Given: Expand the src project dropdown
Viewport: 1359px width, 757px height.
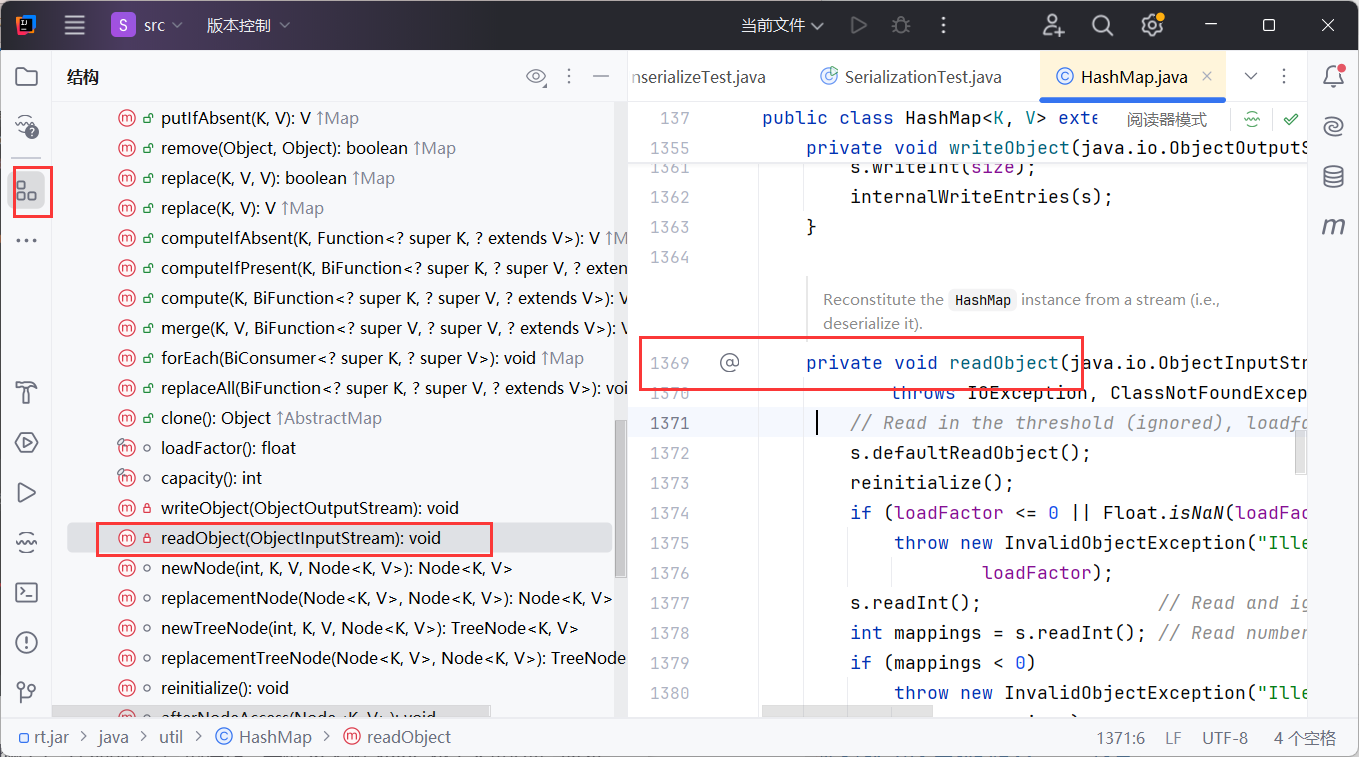Looking at the screenshot, I should (x=148, y=25).
